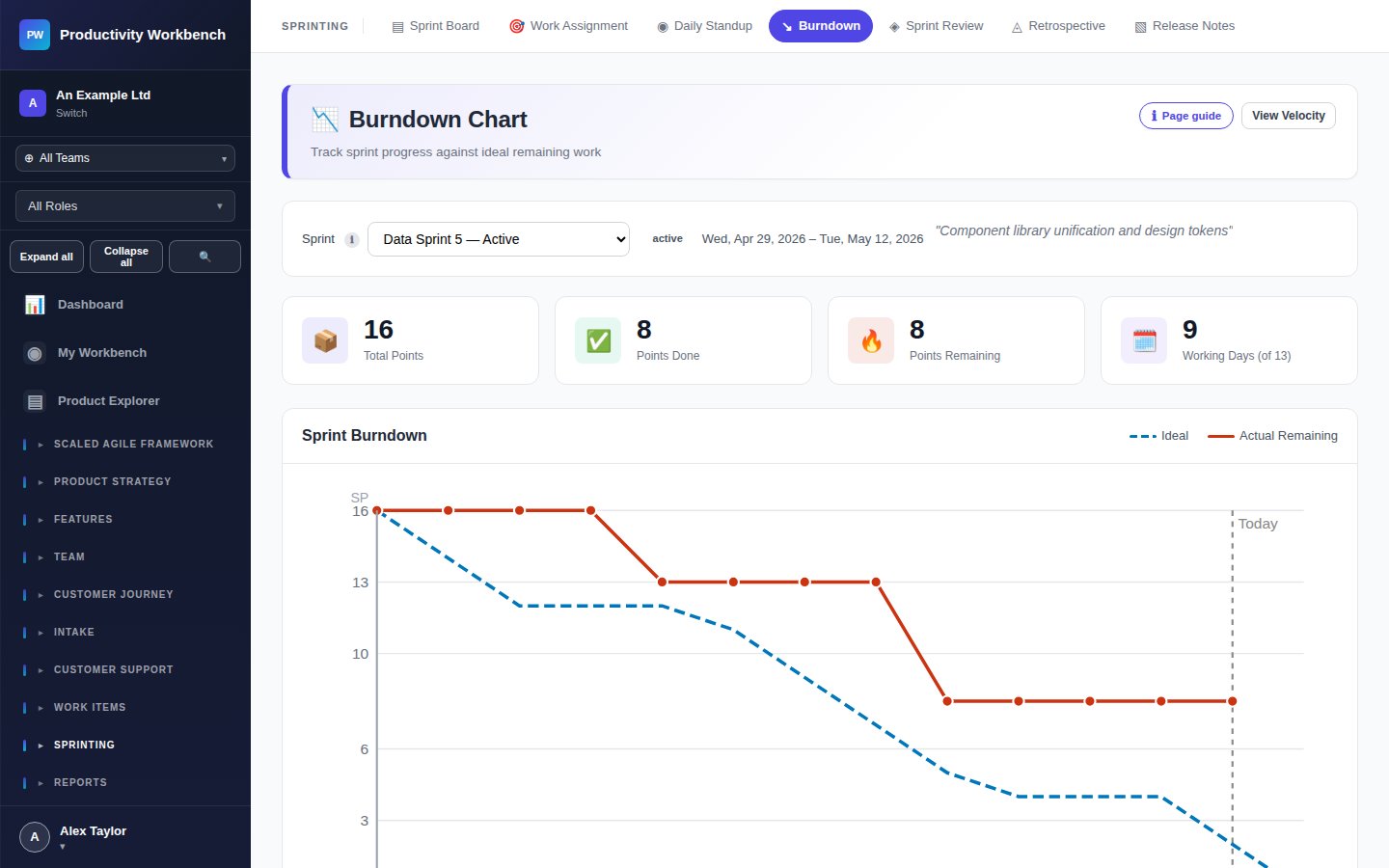Open the All Roles dropdown
Viewport: 1389px width, 868px height.
125,206
